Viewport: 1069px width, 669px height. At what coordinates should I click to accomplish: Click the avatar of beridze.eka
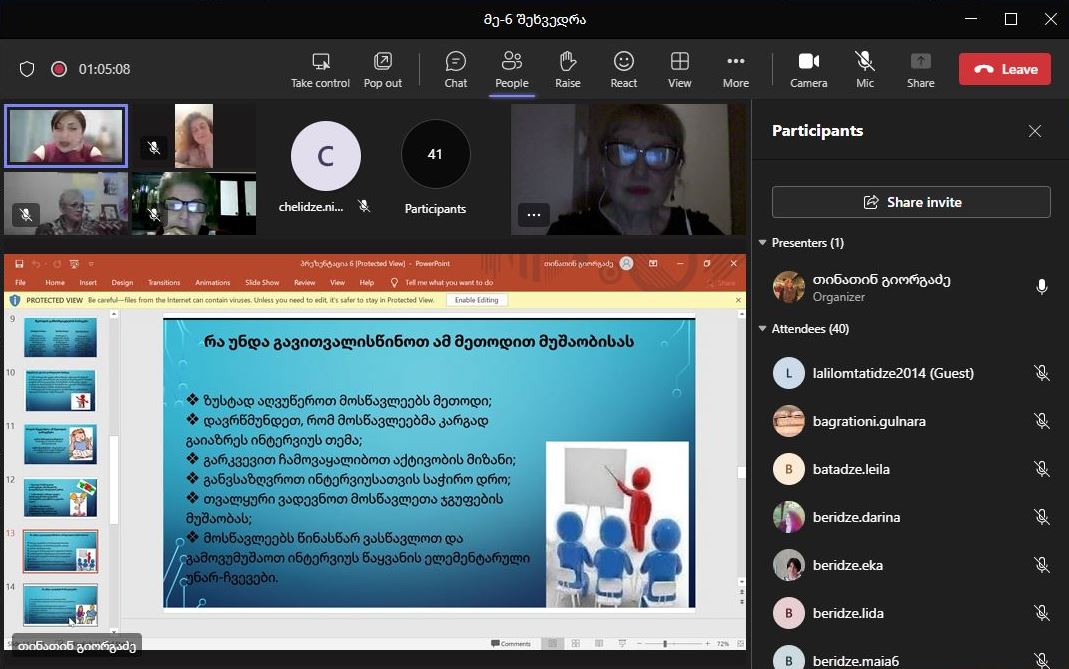[x=789, y=565]
